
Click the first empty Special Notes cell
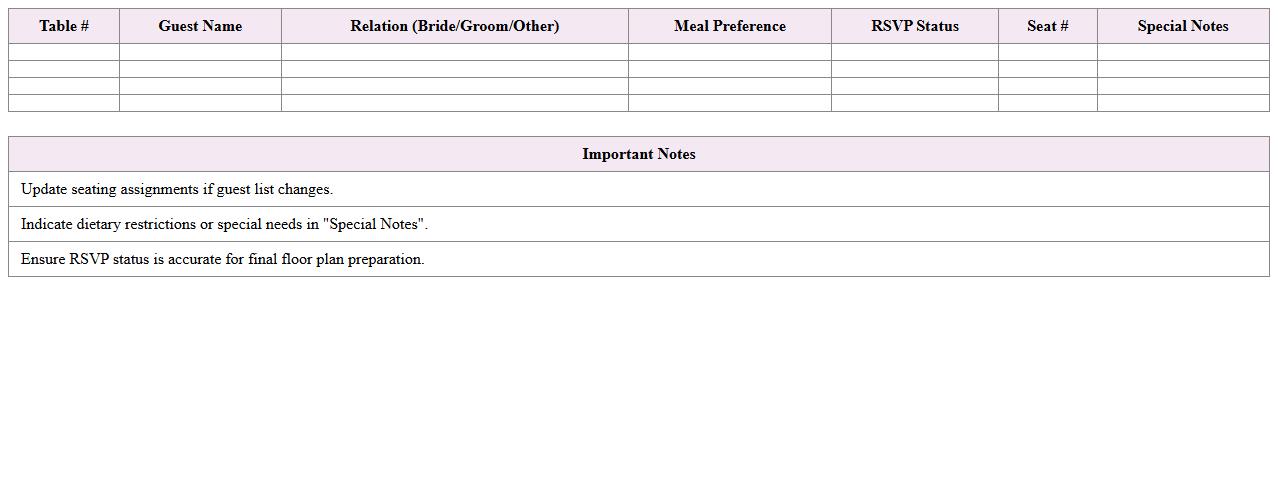pos(1182,52)
